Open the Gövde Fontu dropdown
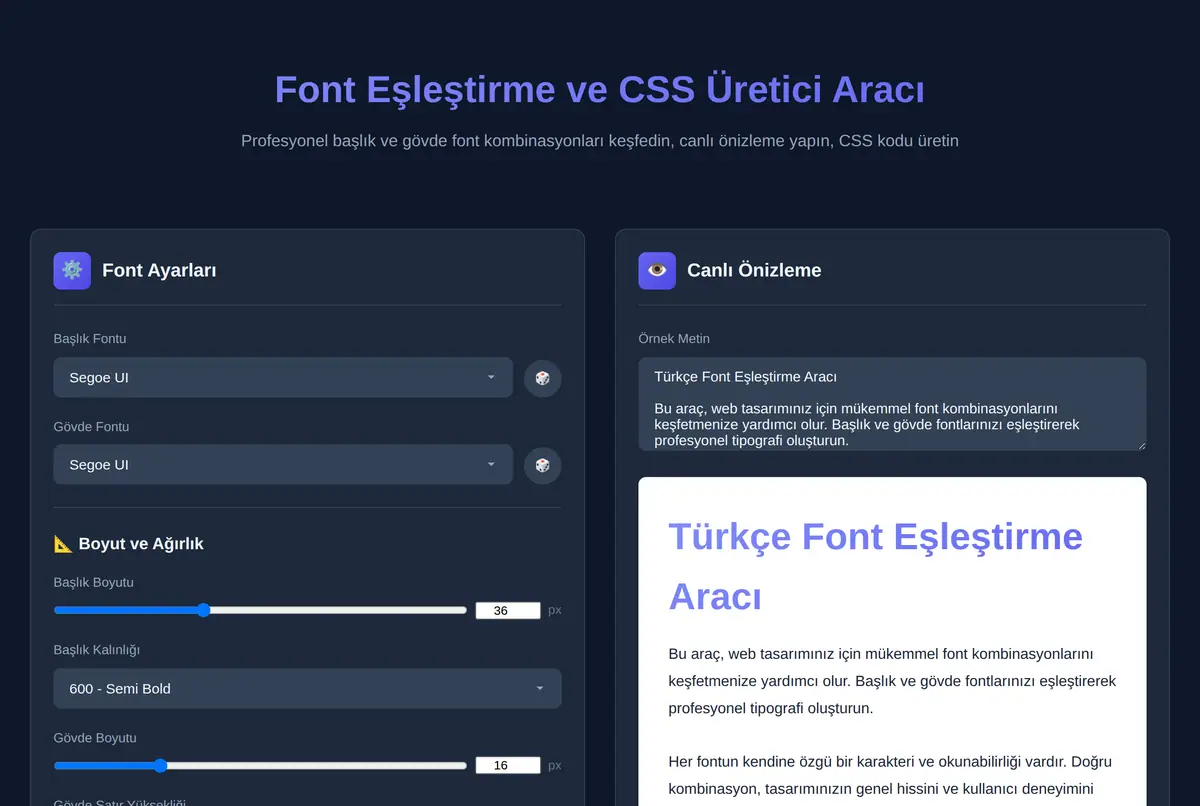 [x=283, y=465]
